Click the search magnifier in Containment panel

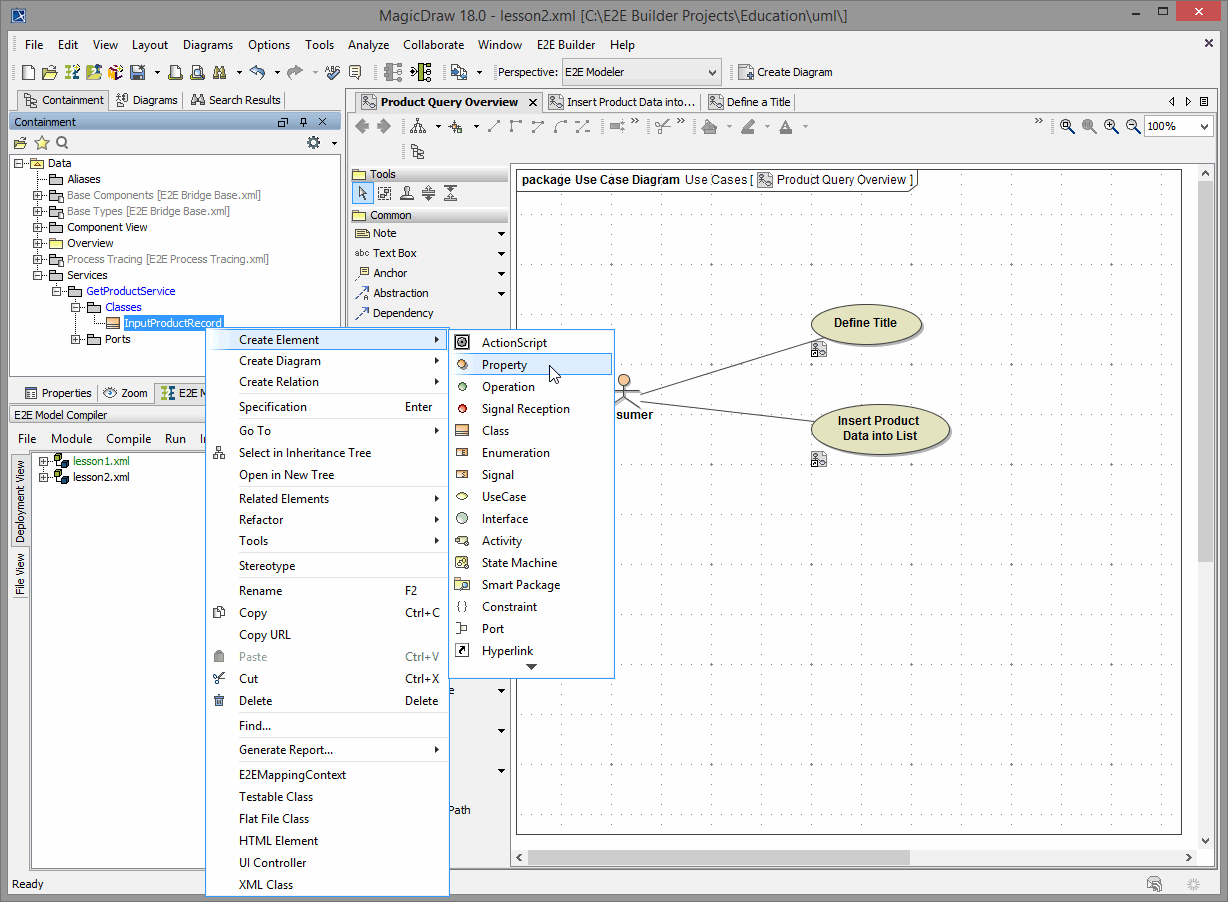[62, 143]
